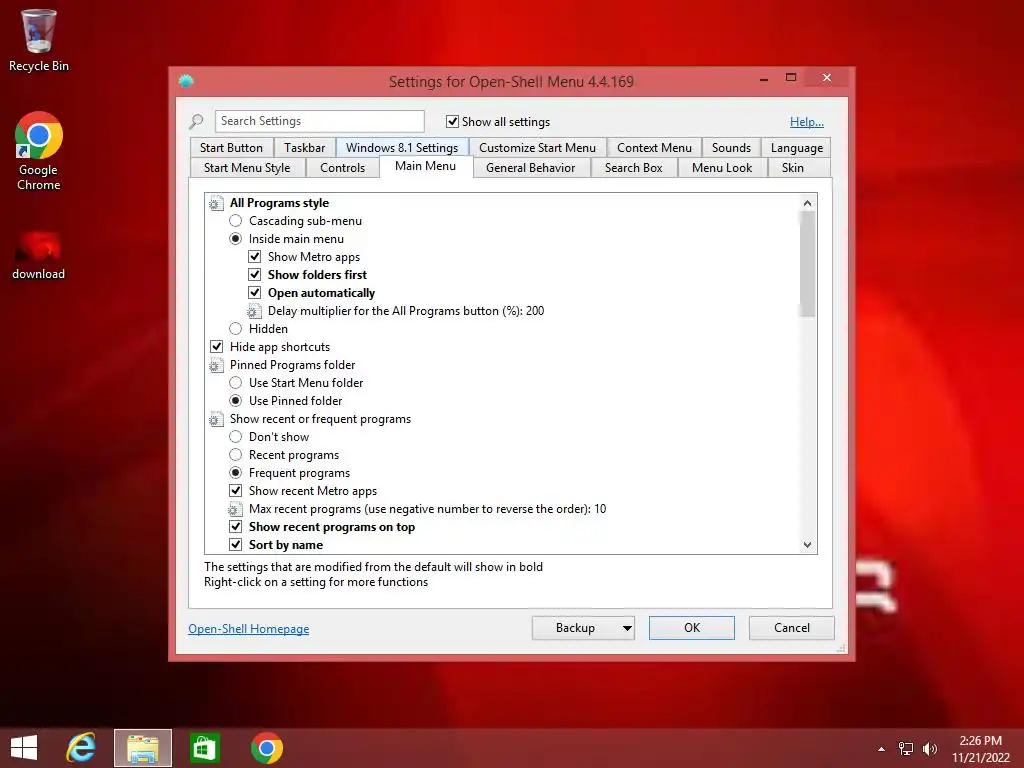Click the magnifier icon beside Search Settings
Image resolution: width=1024 pixels, height=768 pixels.
point(197,121)
